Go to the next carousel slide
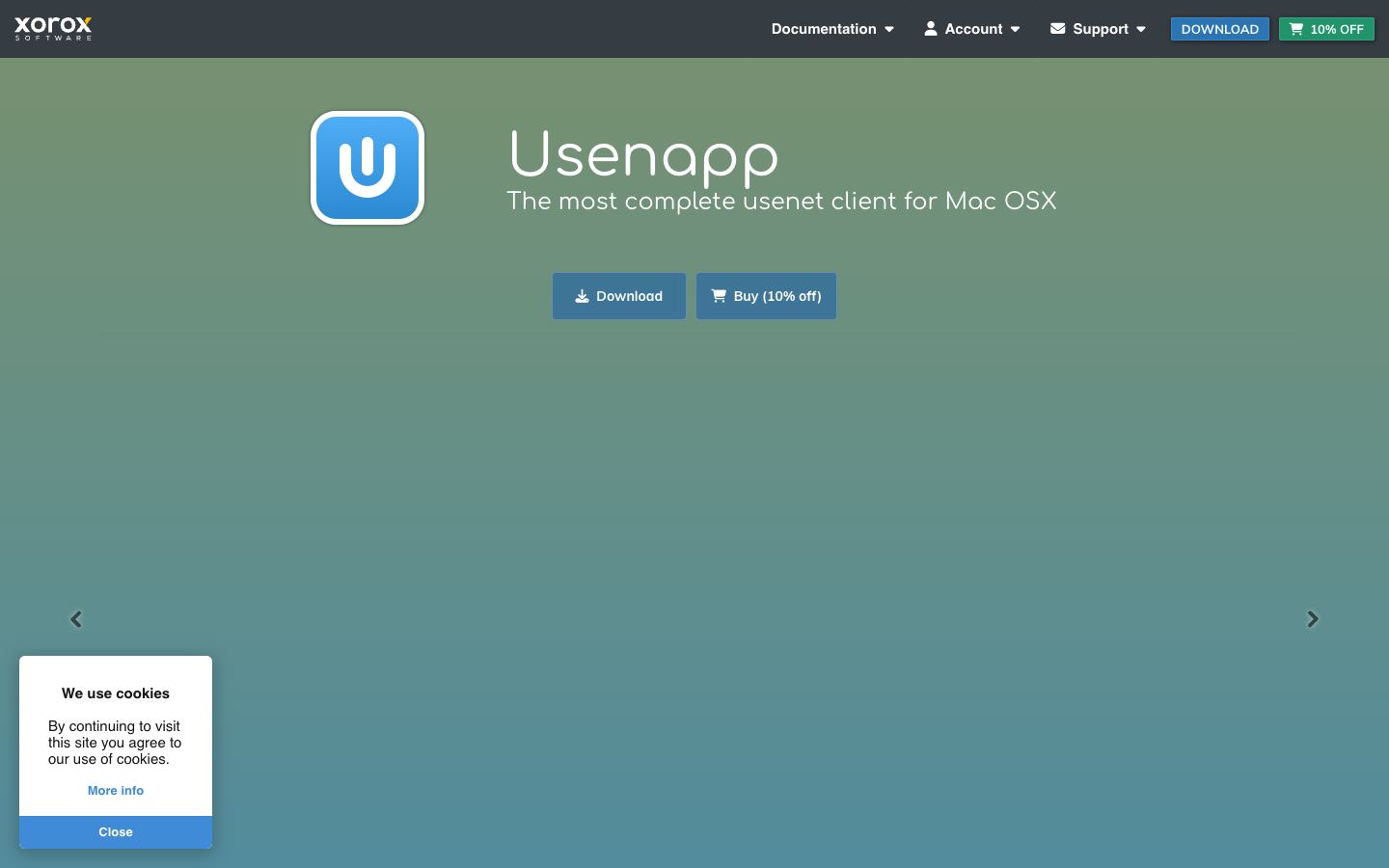The height and width of the screenshot is (868, 1389). [x=1313, y=619]
